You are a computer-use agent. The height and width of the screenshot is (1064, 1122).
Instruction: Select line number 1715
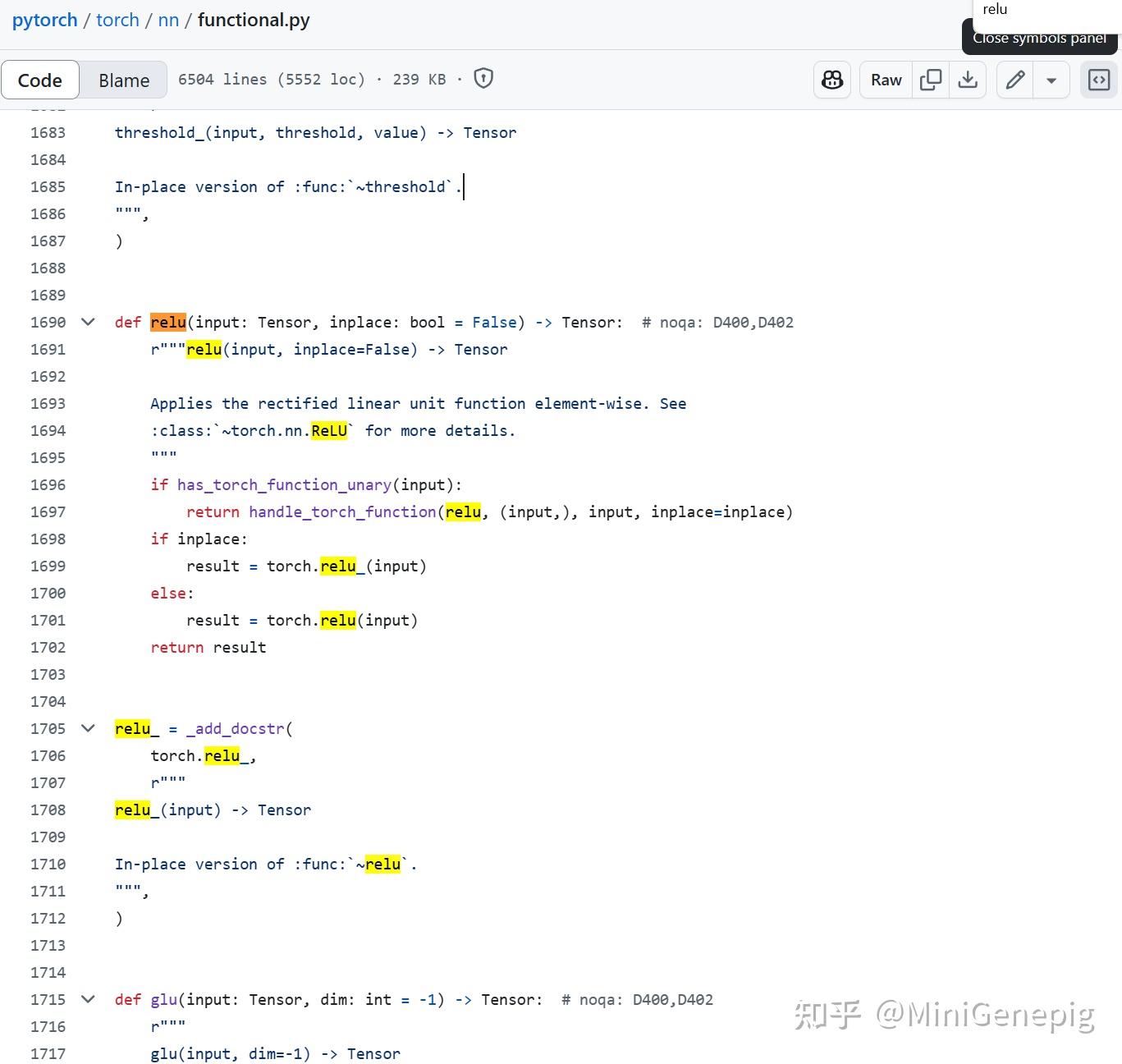pyautogui.click(x=48, y=999)
